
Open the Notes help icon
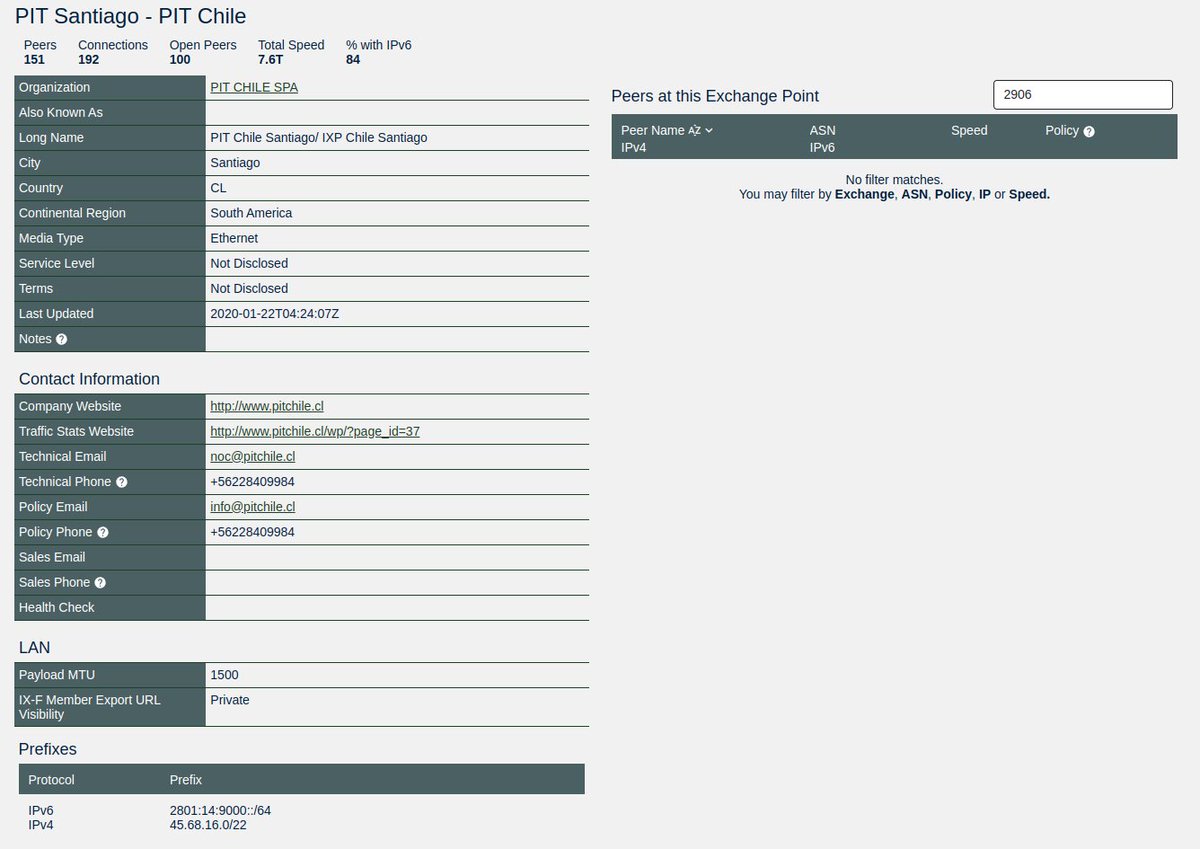[x=62, y=339]
